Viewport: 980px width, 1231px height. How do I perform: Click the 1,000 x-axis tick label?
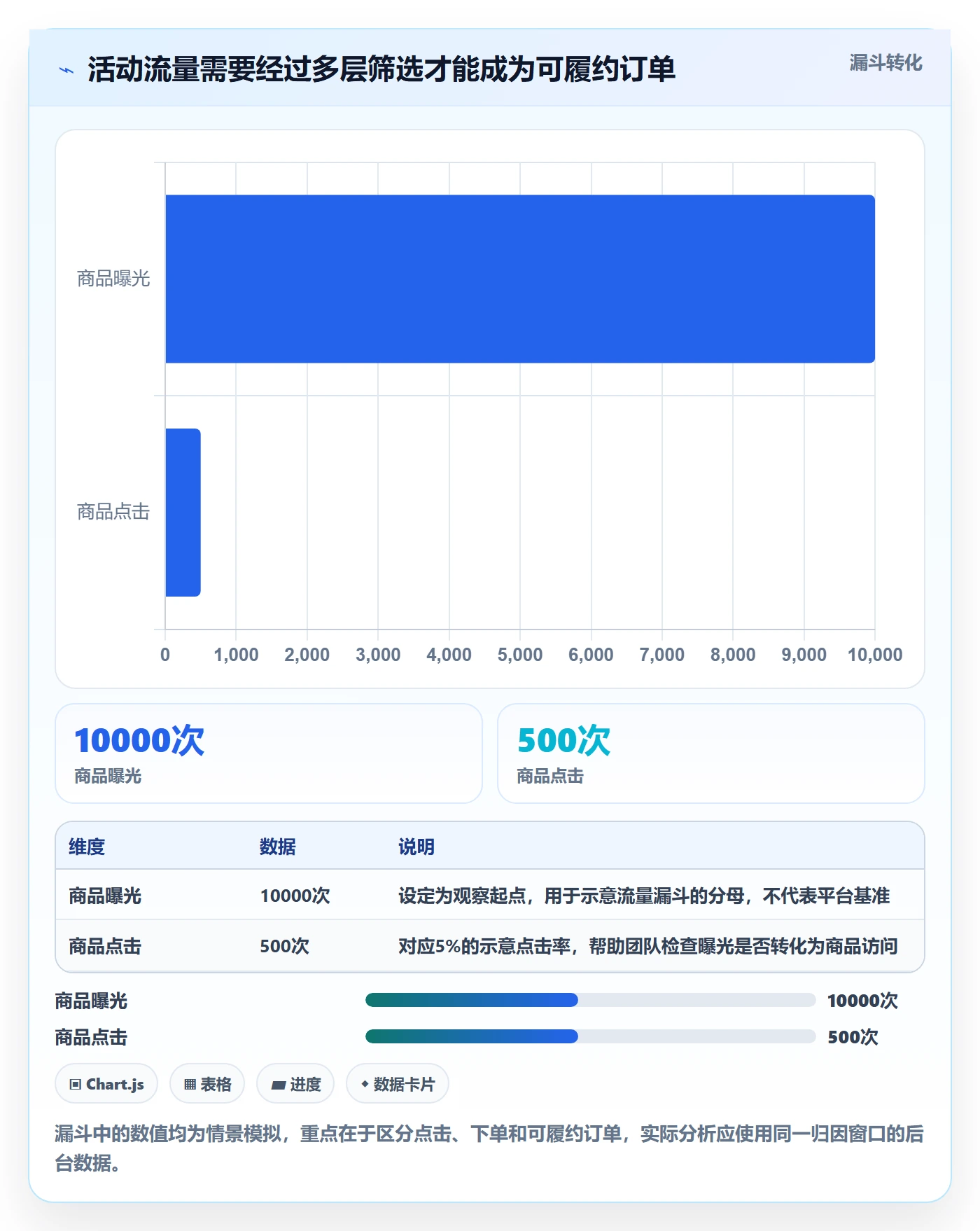[236, 655]
